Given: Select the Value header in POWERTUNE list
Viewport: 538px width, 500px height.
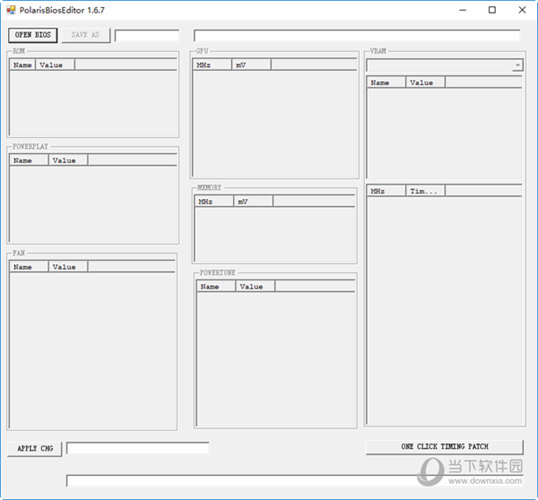Looking at the screenshot, I should click(x=256, y=286).
